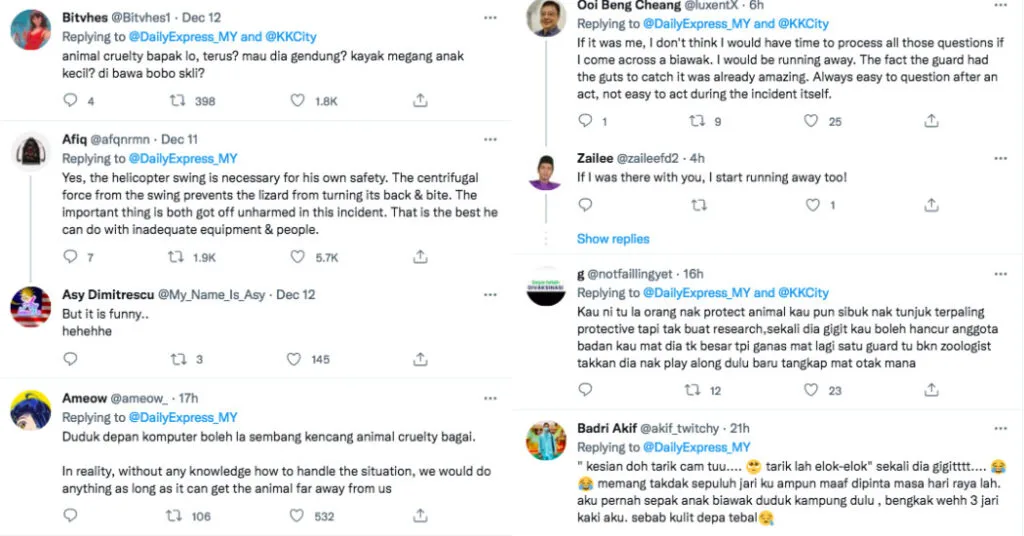Screen dimensions: 1024x536
Task: Retweet Bitvhes's animal cruelty tweet
Action: pos(178,101)
